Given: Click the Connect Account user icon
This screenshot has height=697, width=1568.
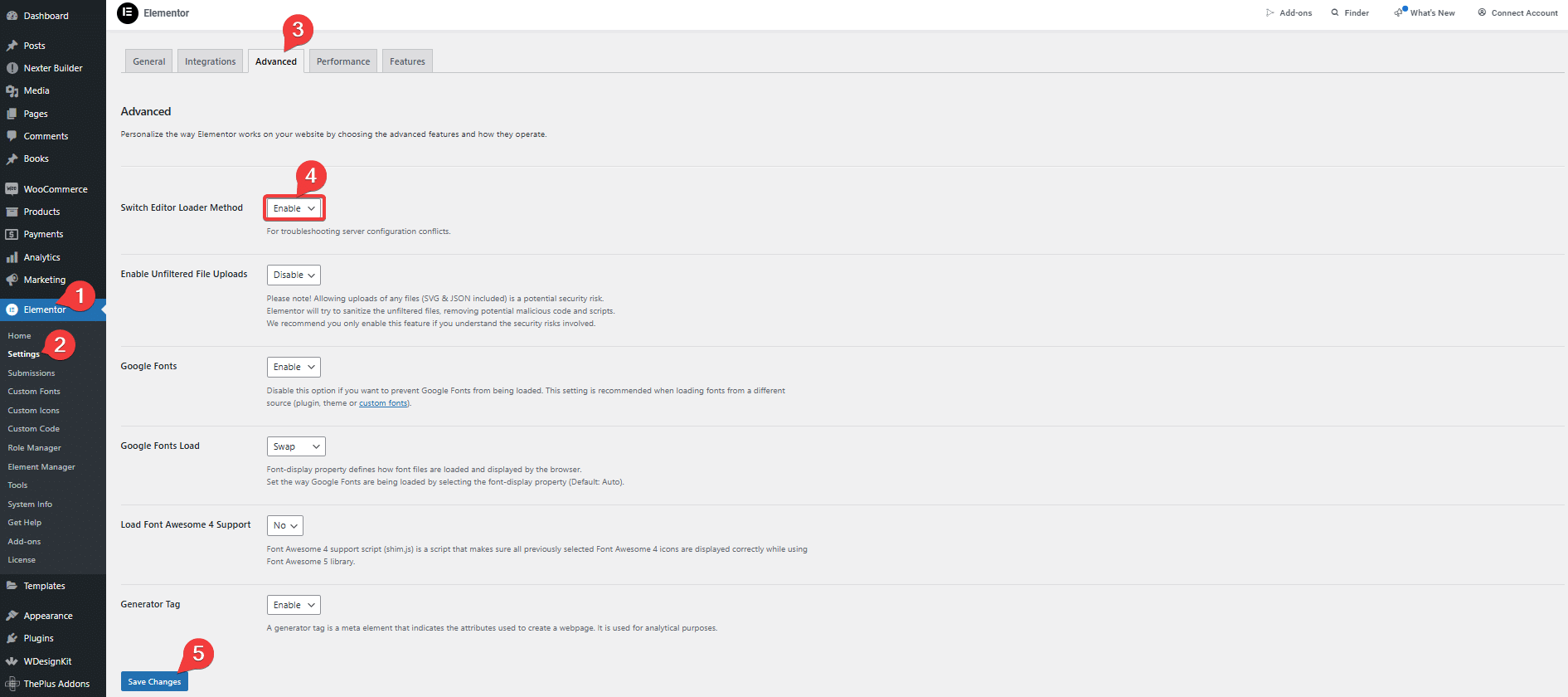Looking at the screenshot, I should [x=1482, y=12].
